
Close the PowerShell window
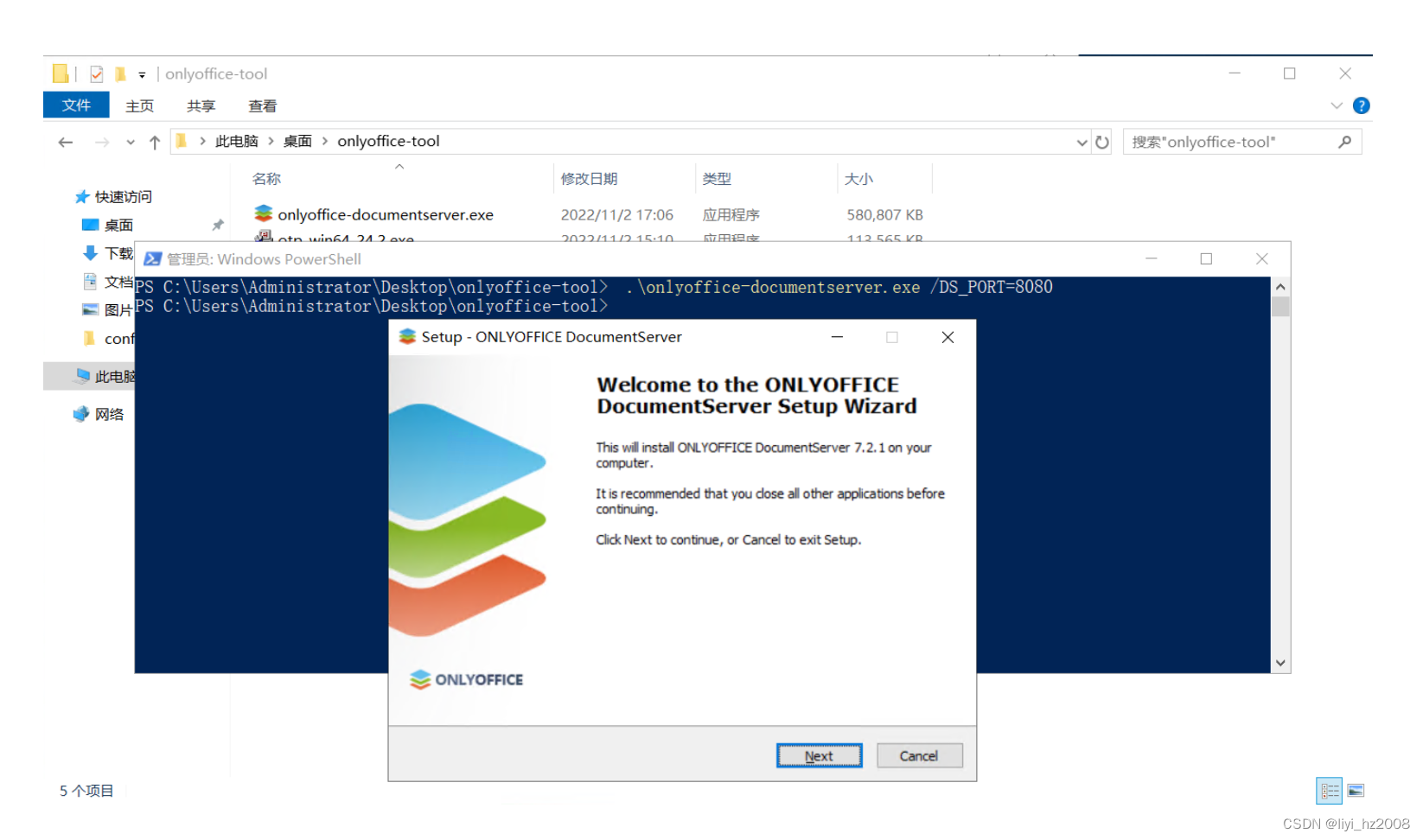pos(1261,259)
